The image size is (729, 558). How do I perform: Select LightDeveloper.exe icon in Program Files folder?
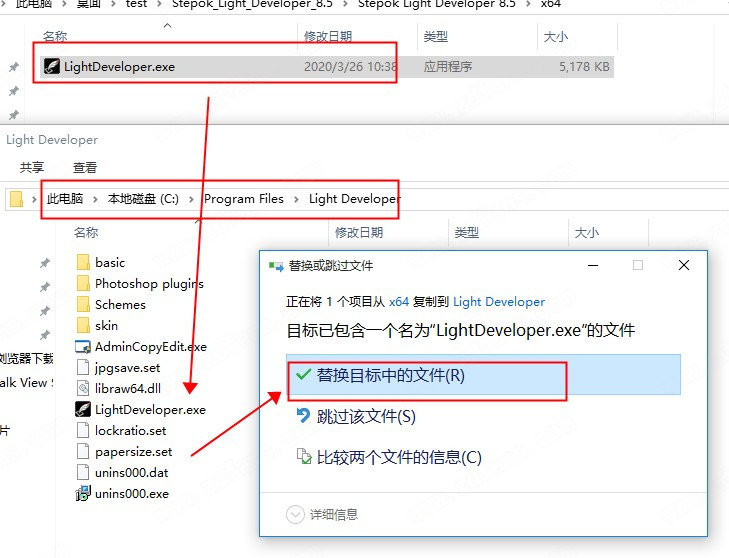pos(83,410)
